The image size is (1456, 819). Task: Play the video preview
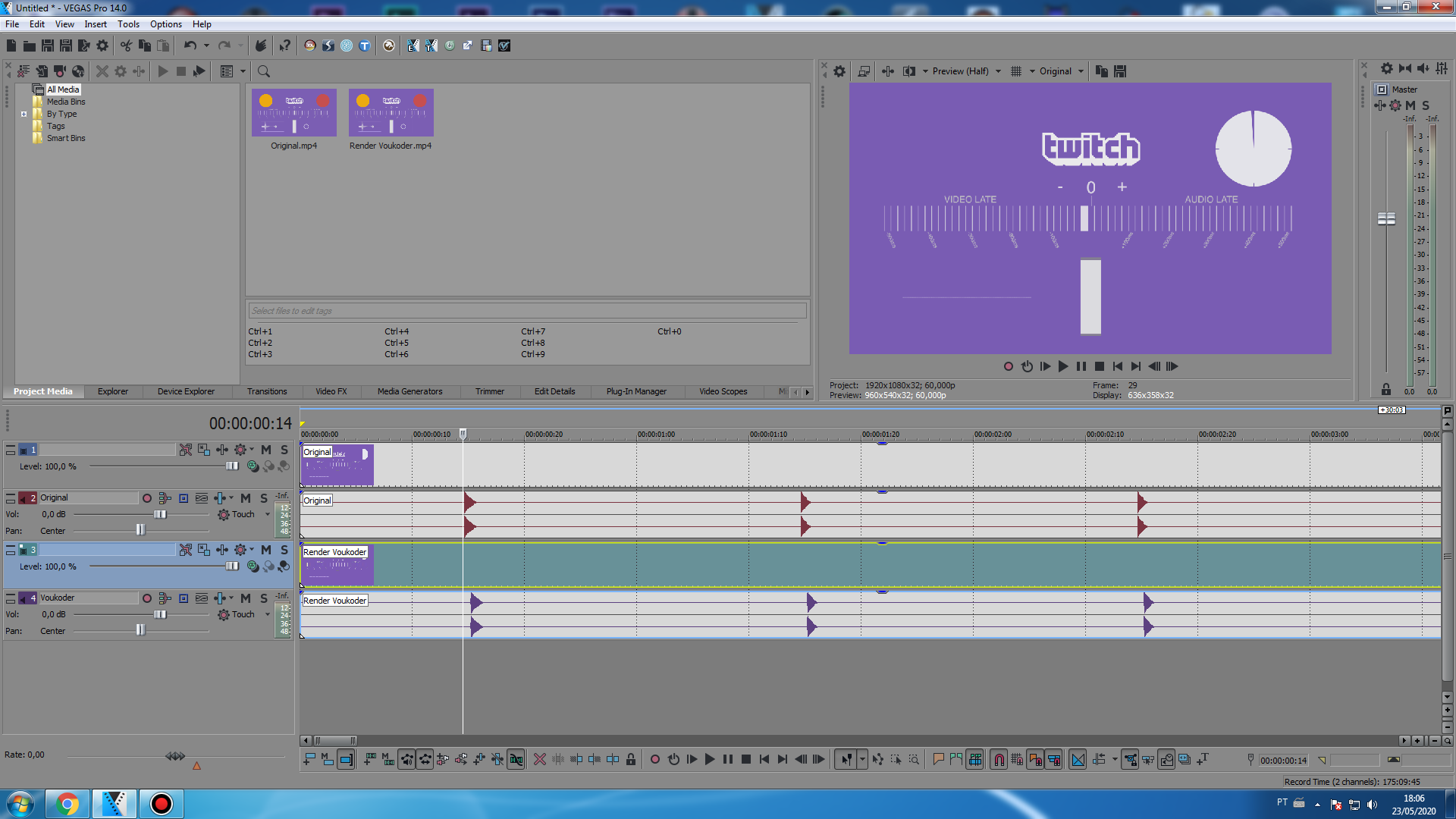tap(1063, 366)
